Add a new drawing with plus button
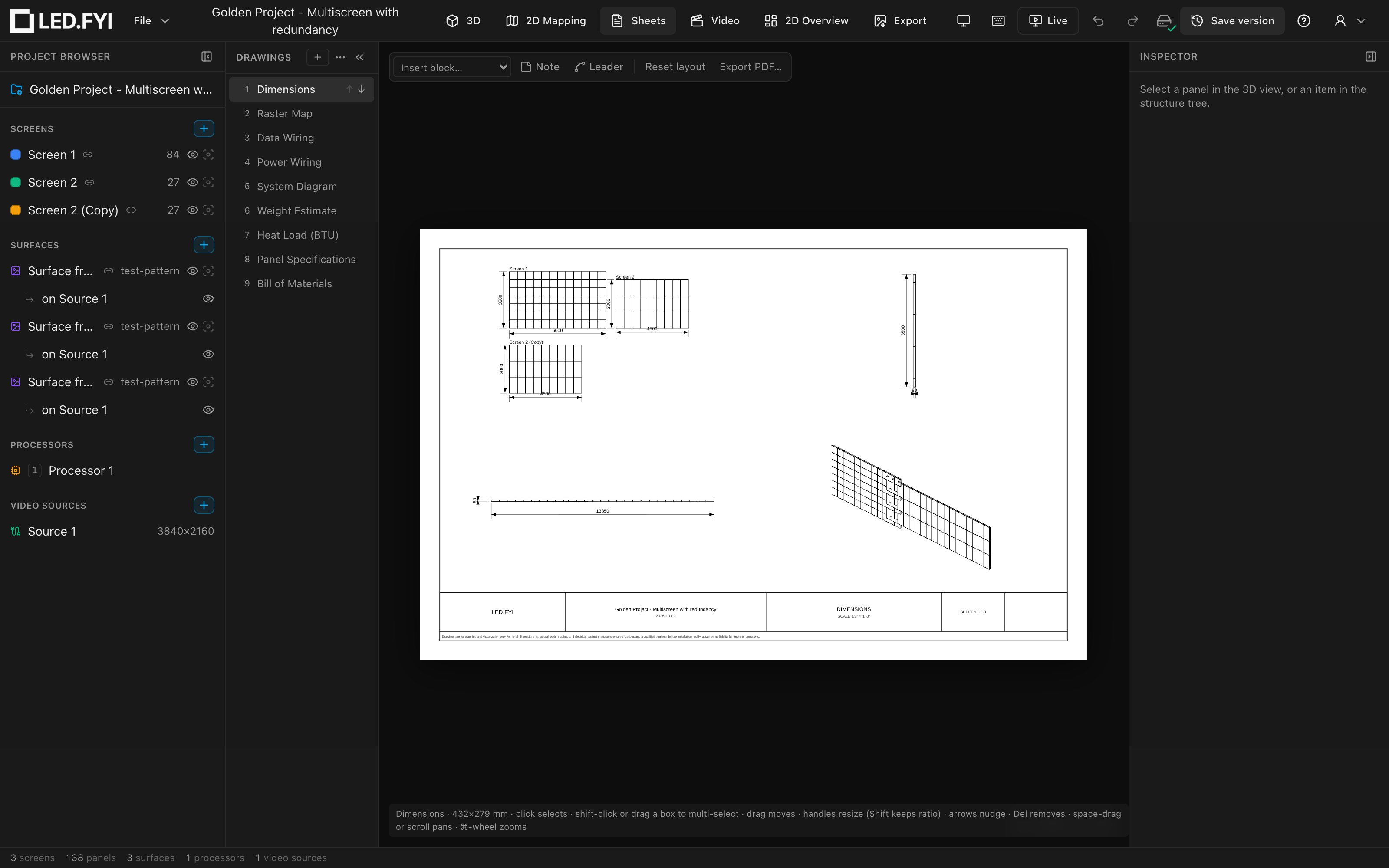This screenshot has width=1389, height=868. [317, 57]
